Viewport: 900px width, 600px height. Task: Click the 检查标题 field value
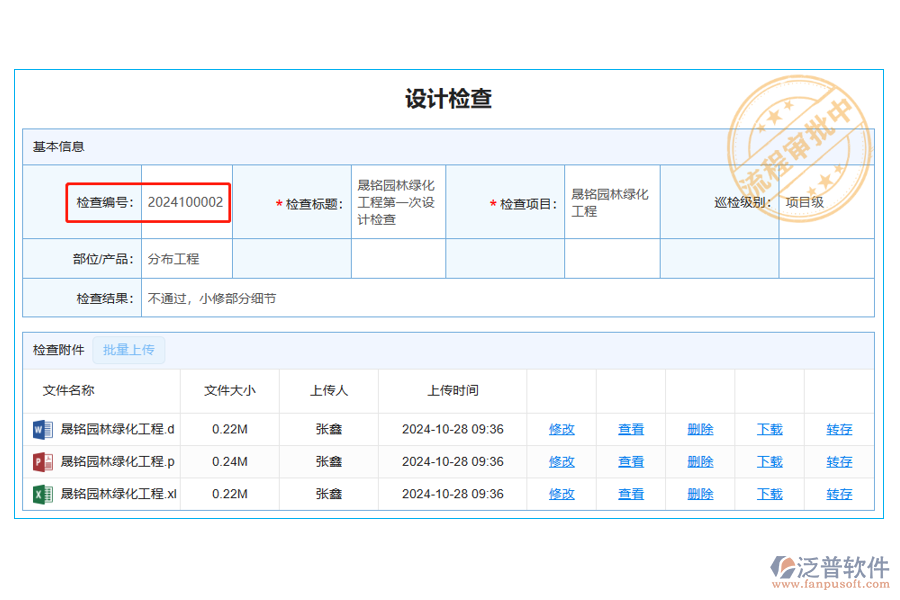coord(396,202)
